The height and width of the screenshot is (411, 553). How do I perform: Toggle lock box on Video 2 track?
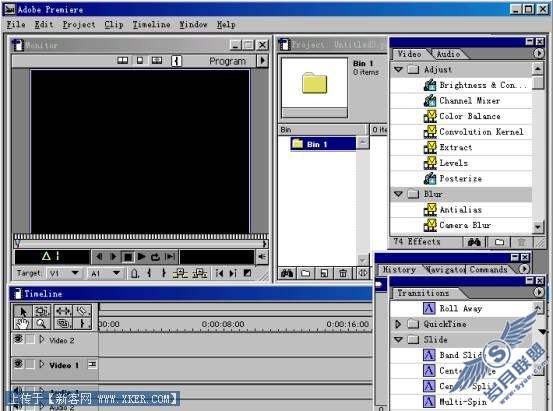[x=30, y=339]
